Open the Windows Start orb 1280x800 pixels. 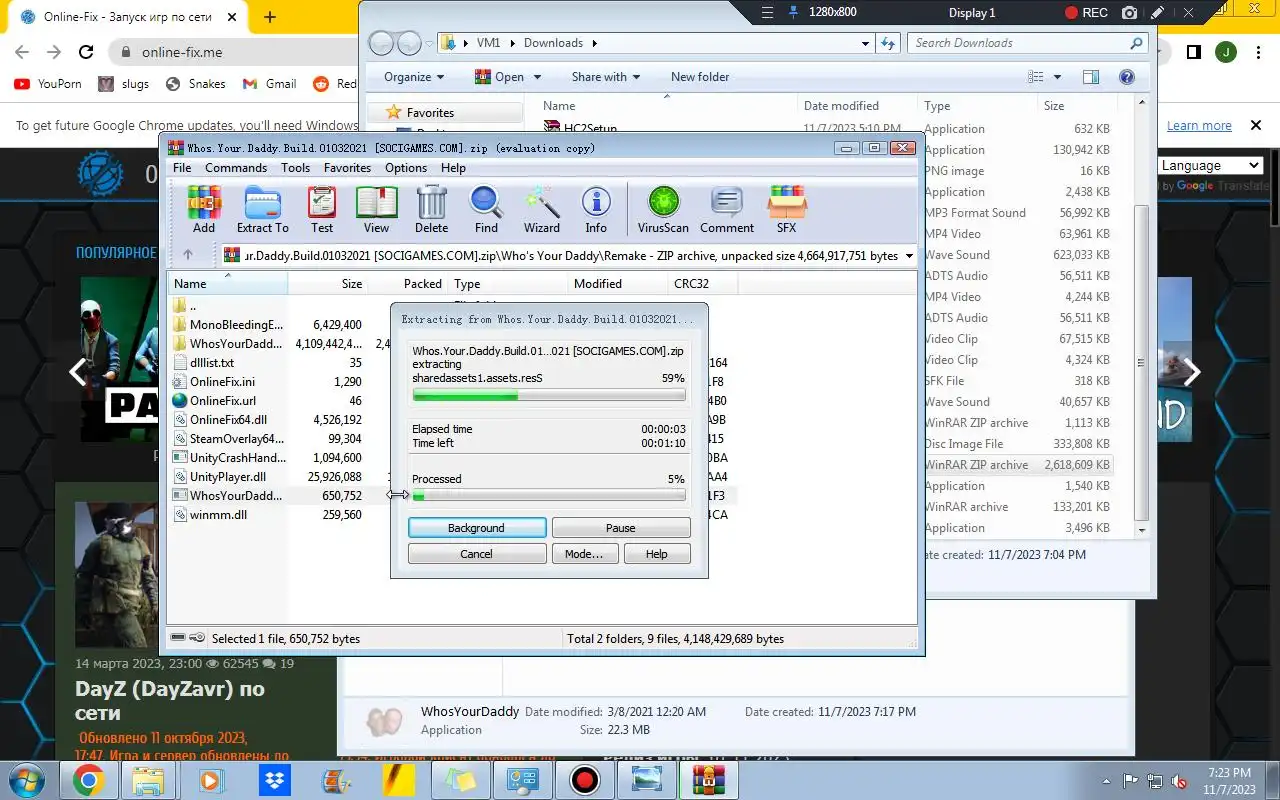[x=26, y=780]
